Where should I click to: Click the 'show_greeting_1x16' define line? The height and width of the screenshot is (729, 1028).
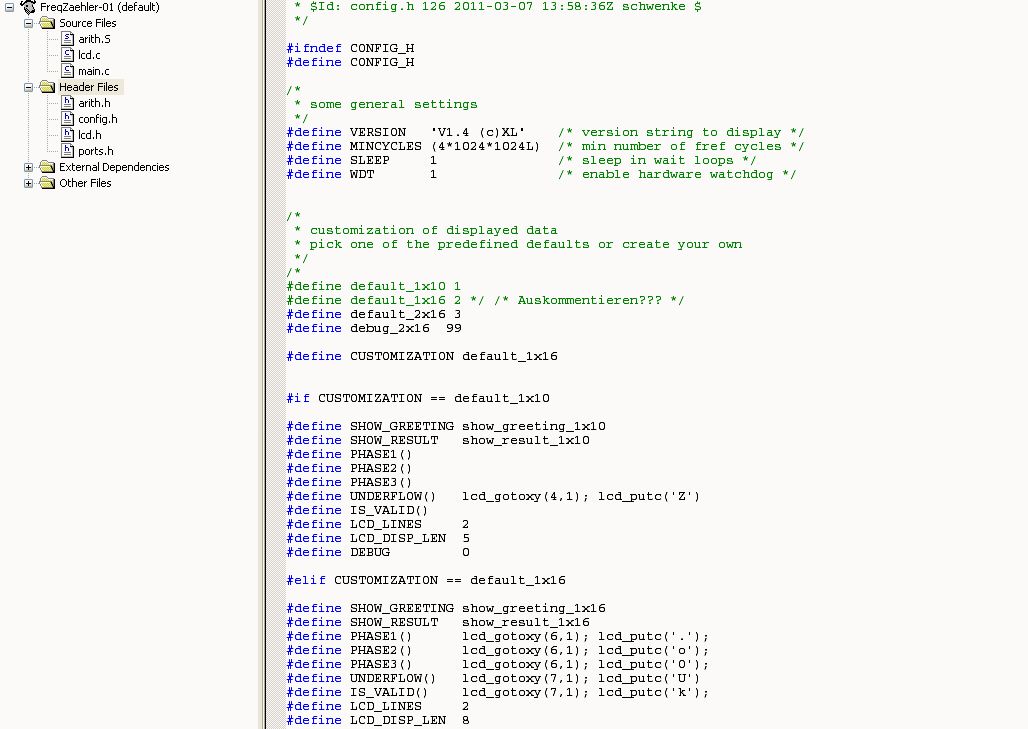click(446, 608)
